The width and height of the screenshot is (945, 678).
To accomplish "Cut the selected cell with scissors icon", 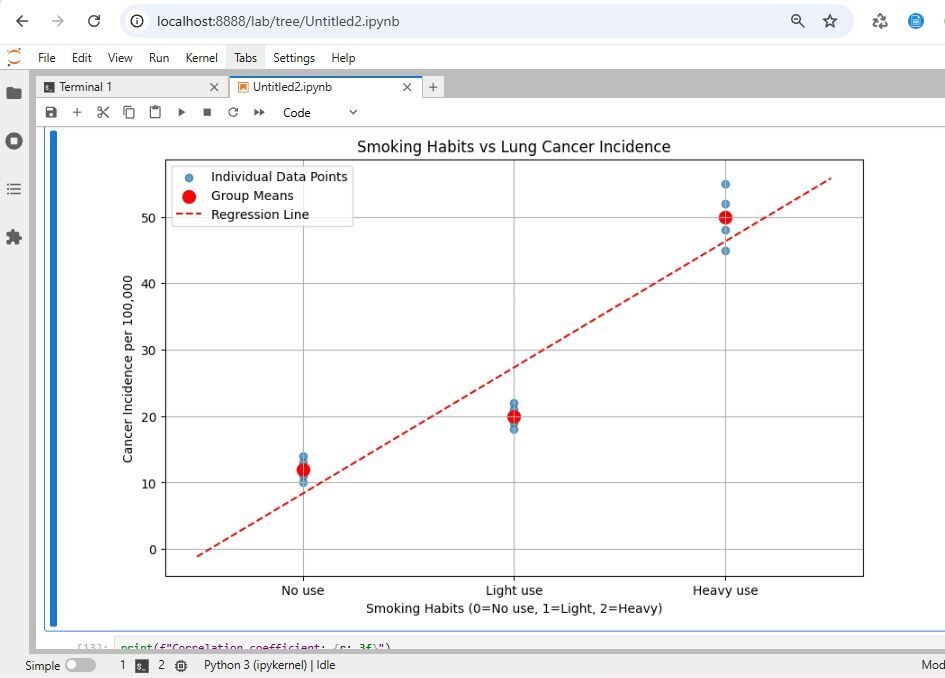I will 103,113.
